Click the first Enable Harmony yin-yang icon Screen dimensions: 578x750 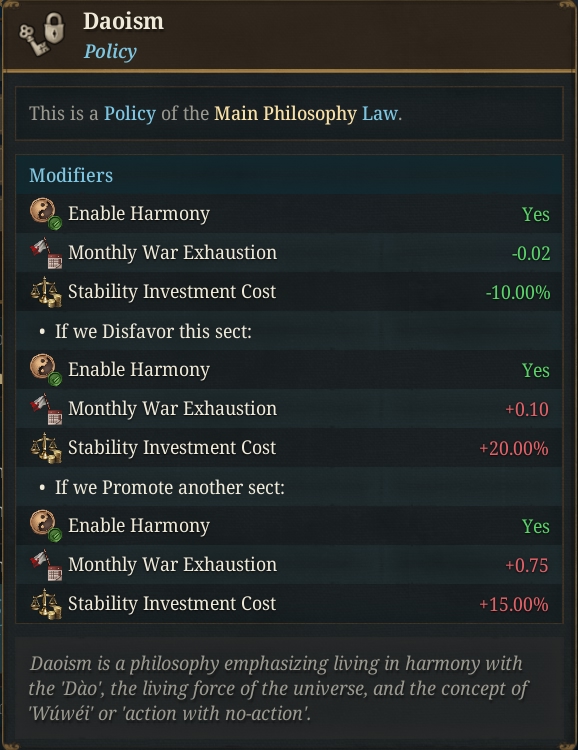(x=46, y=213)
